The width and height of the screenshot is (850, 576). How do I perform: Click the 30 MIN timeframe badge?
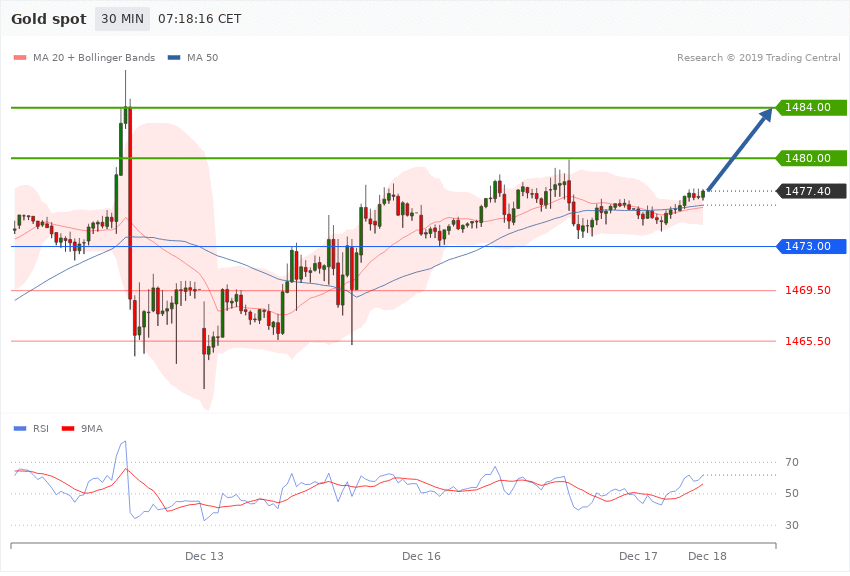[122, 19]
